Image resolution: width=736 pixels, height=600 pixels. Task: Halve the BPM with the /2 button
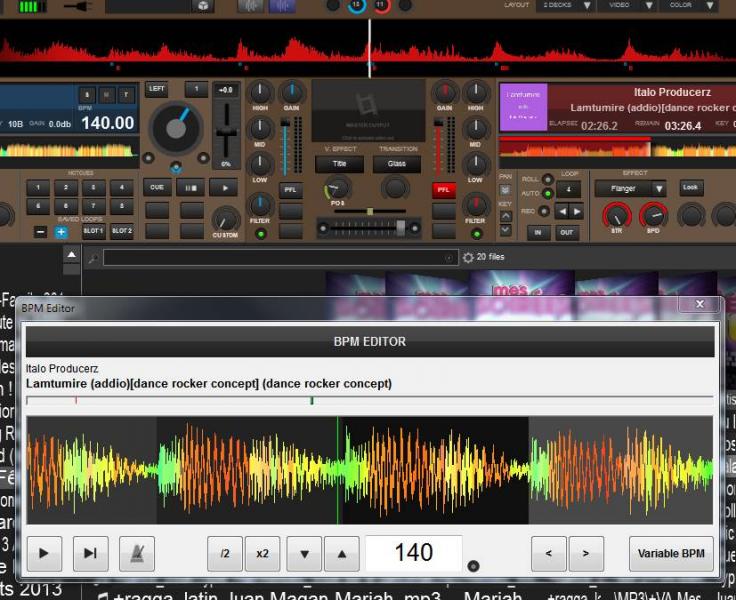[225, 553]
